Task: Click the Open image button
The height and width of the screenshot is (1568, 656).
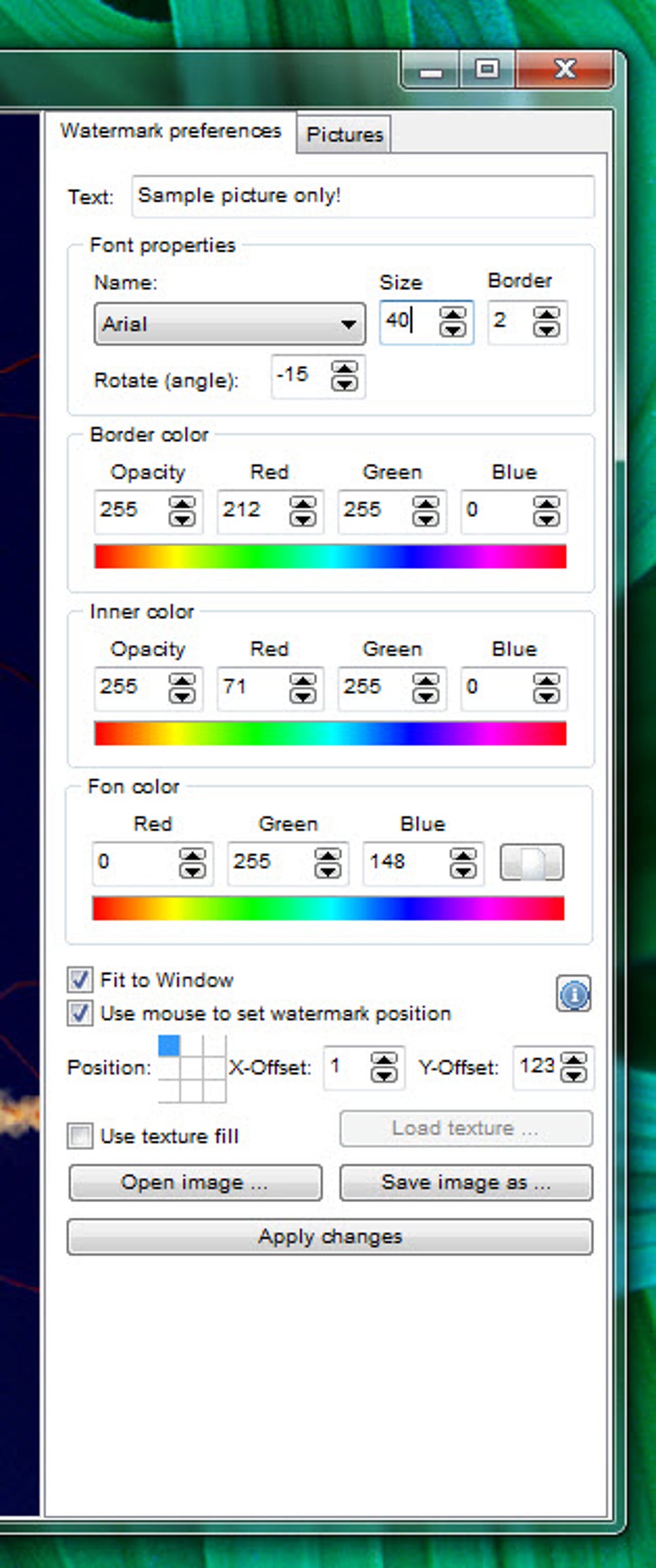Action: [x=195, y=1182]
